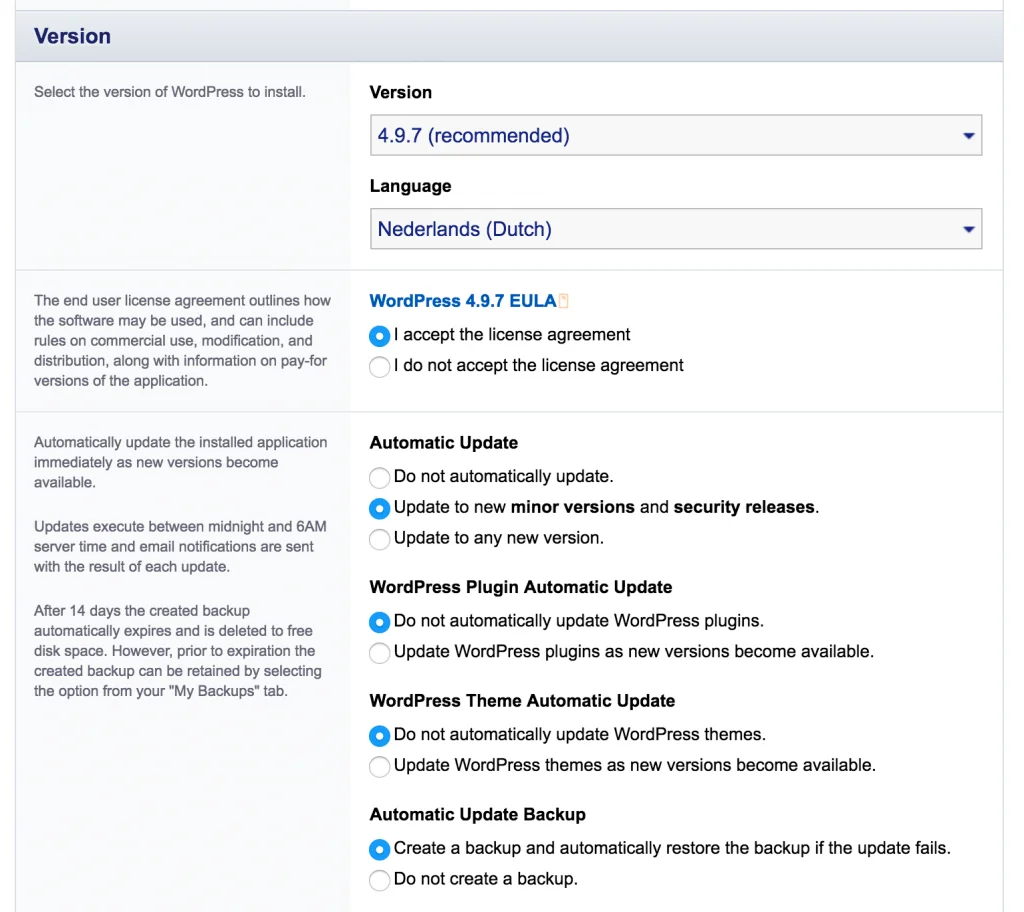Select "Update to any new version"
The image size is (1024, 912).
tap(380, 539)
